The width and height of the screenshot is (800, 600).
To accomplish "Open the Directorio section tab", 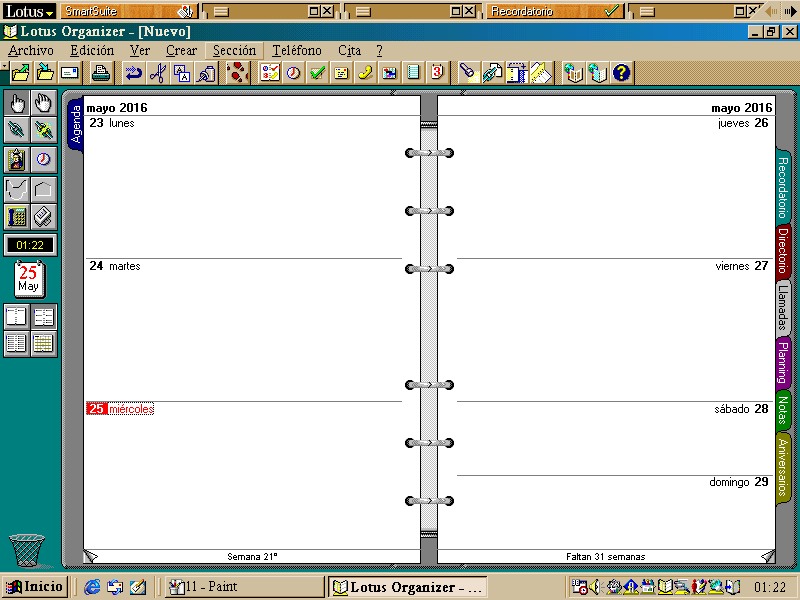I will click(783, 251).
